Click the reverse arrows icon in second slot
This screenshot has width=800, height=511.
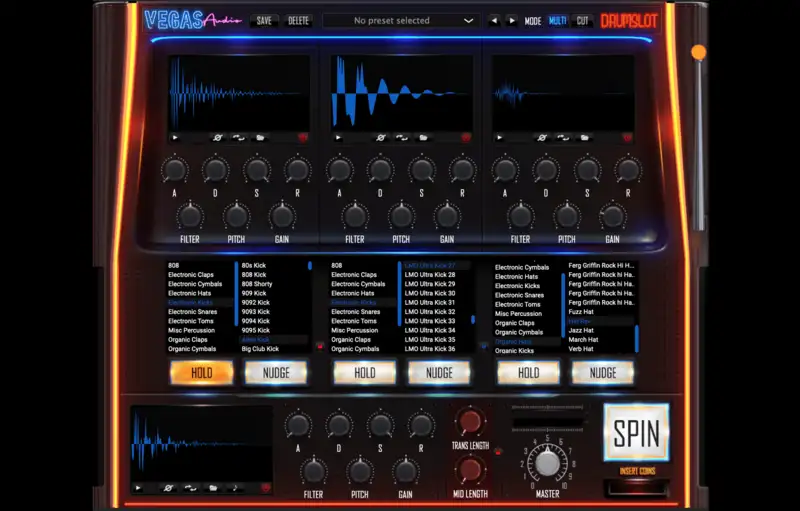[402, 138]
